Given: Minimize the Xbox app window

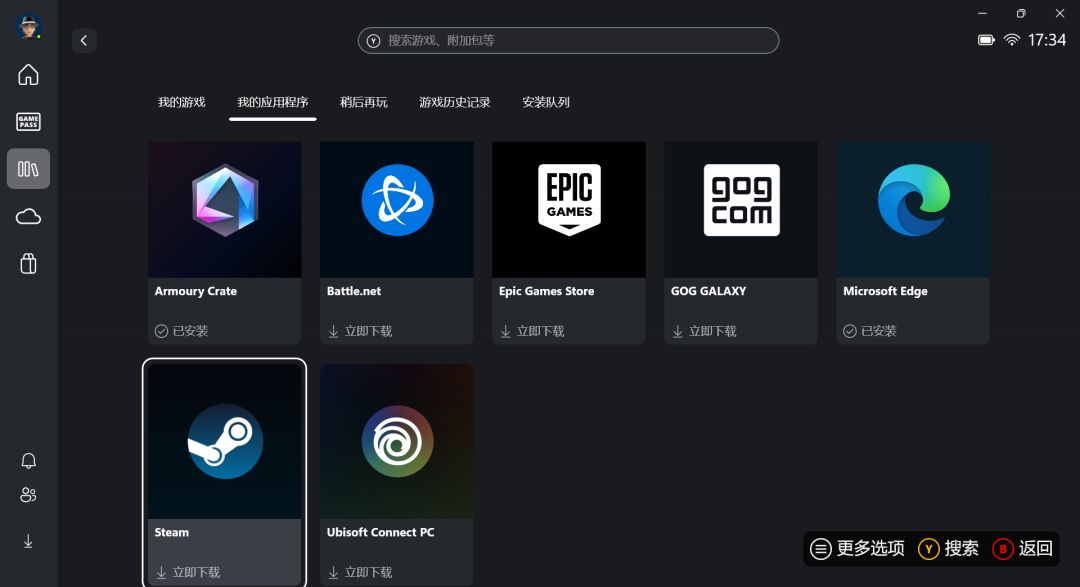Looking at the screenshot, I should pyautogui.click(x=982, y=13).
